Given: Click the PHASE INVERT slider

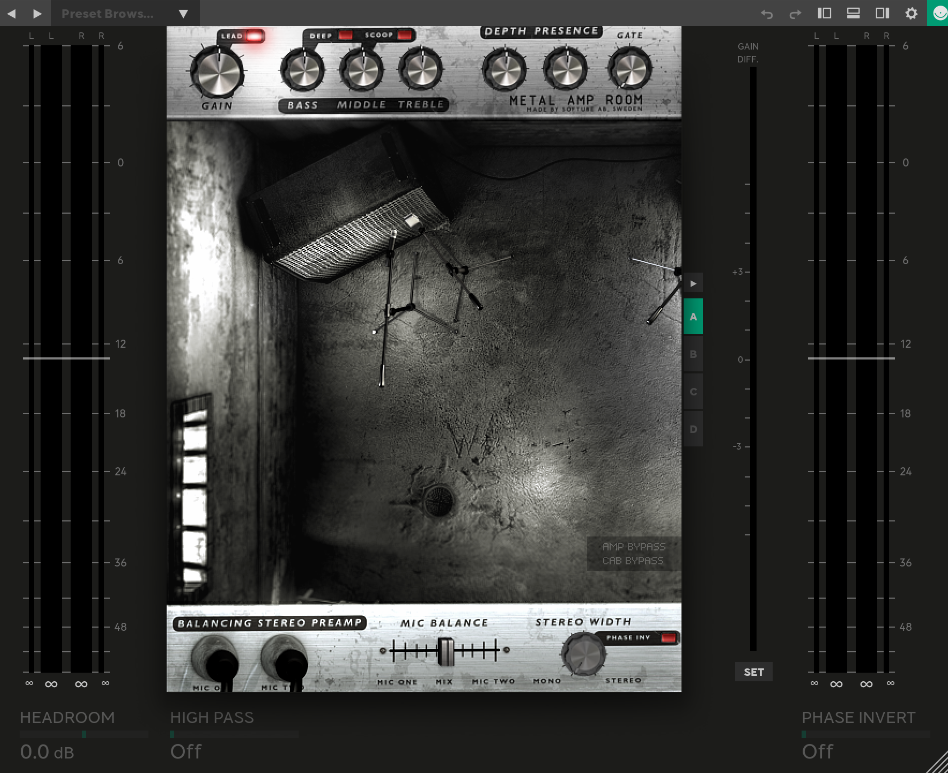Looking at the screenshot, I should pos(865,734).
